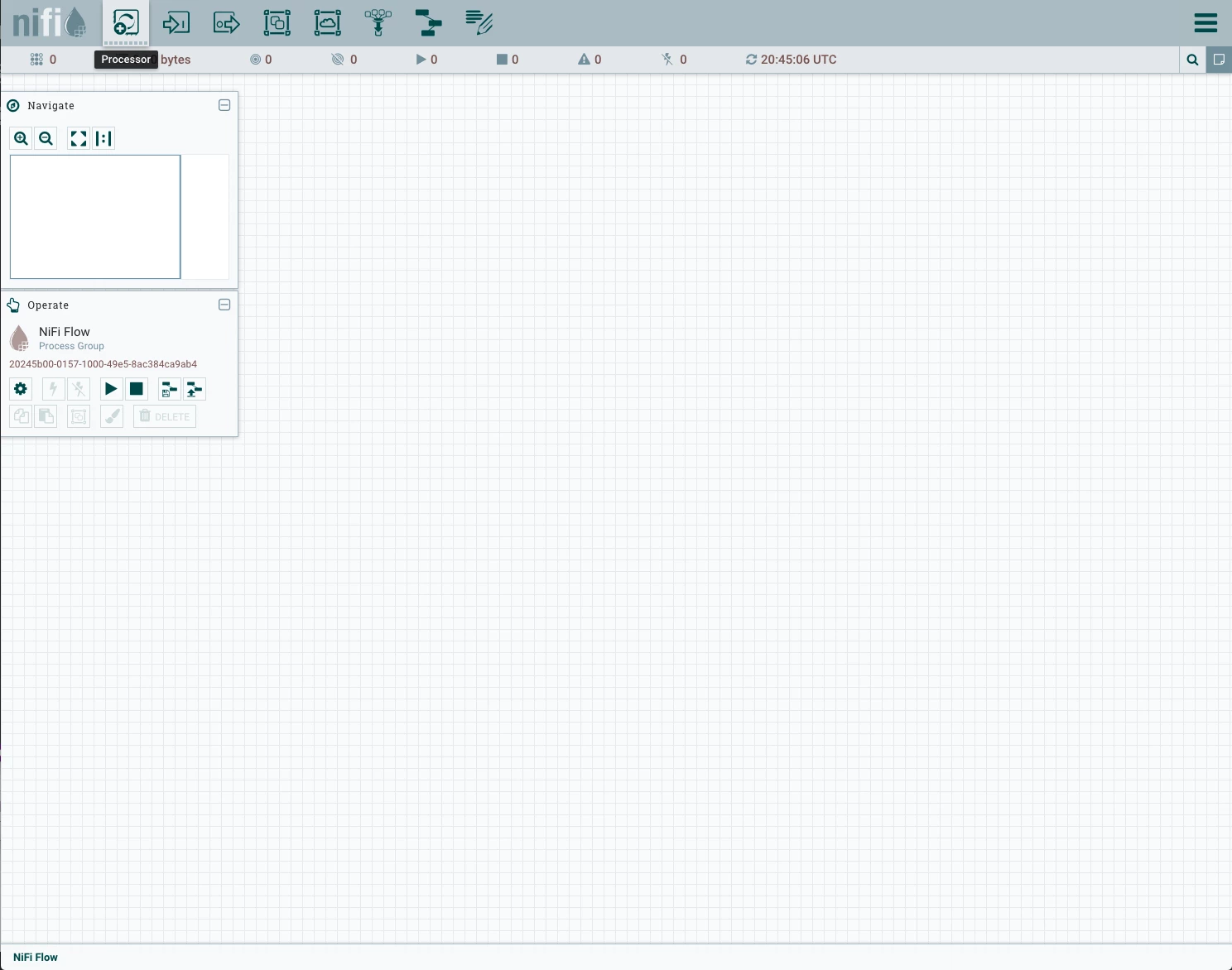Viewport: 1232px width, 970px height.
Task: Open the bulletin board icon
Action: [1219, 60]
